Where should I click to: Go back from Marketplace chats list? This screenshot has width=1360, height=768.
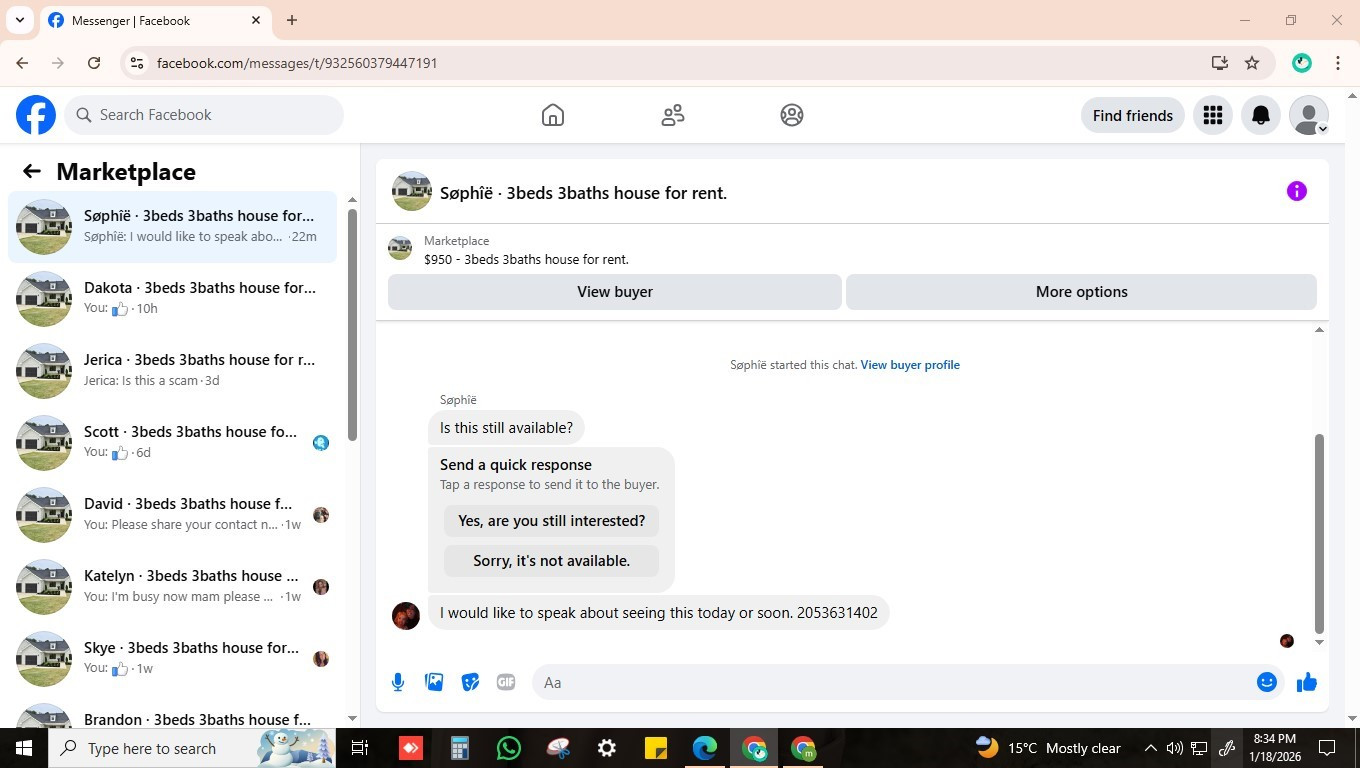point(32,171)
